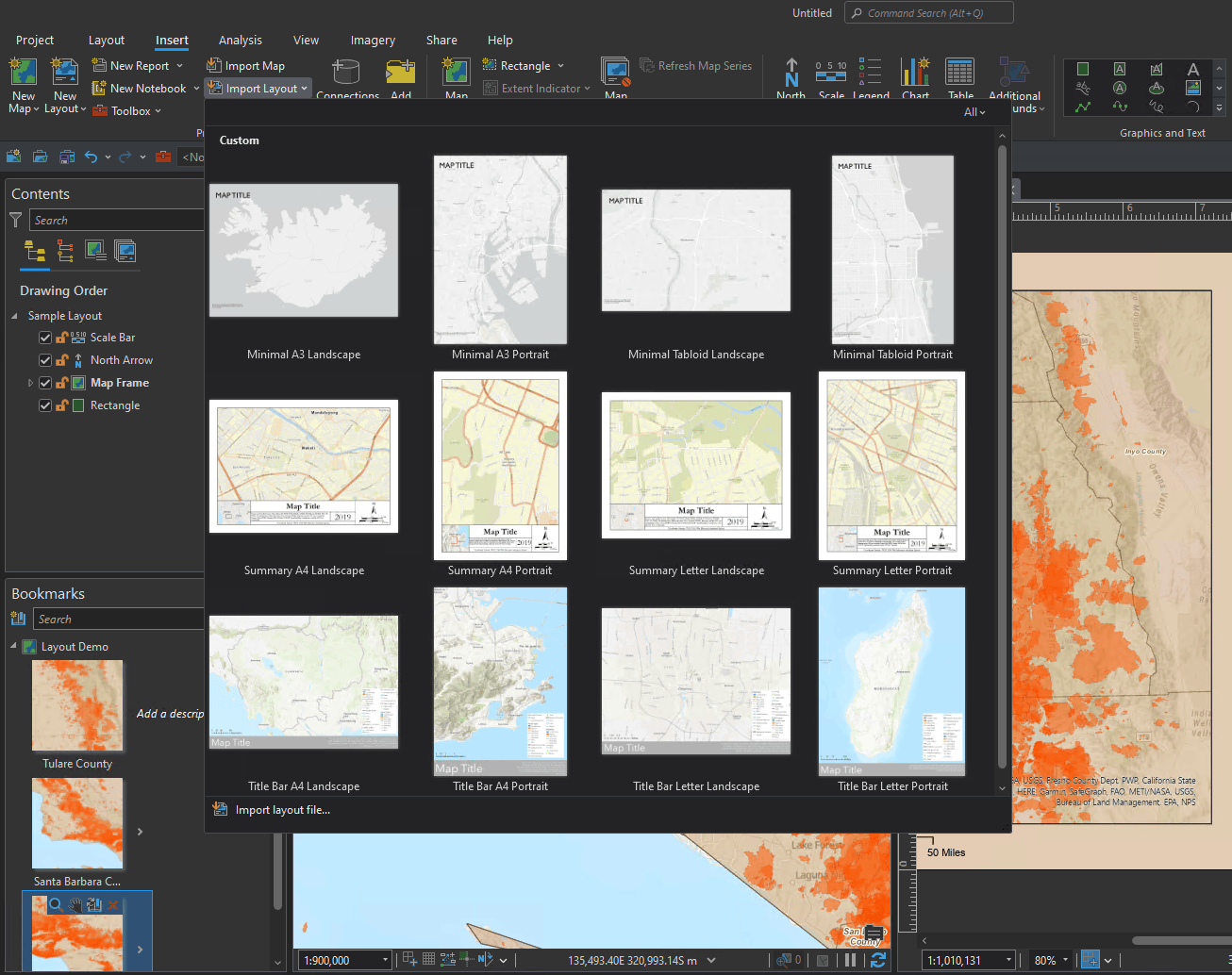Toggle North Arrow visibility checkbox
This screenshot has width=1232, height=975.
45,360
